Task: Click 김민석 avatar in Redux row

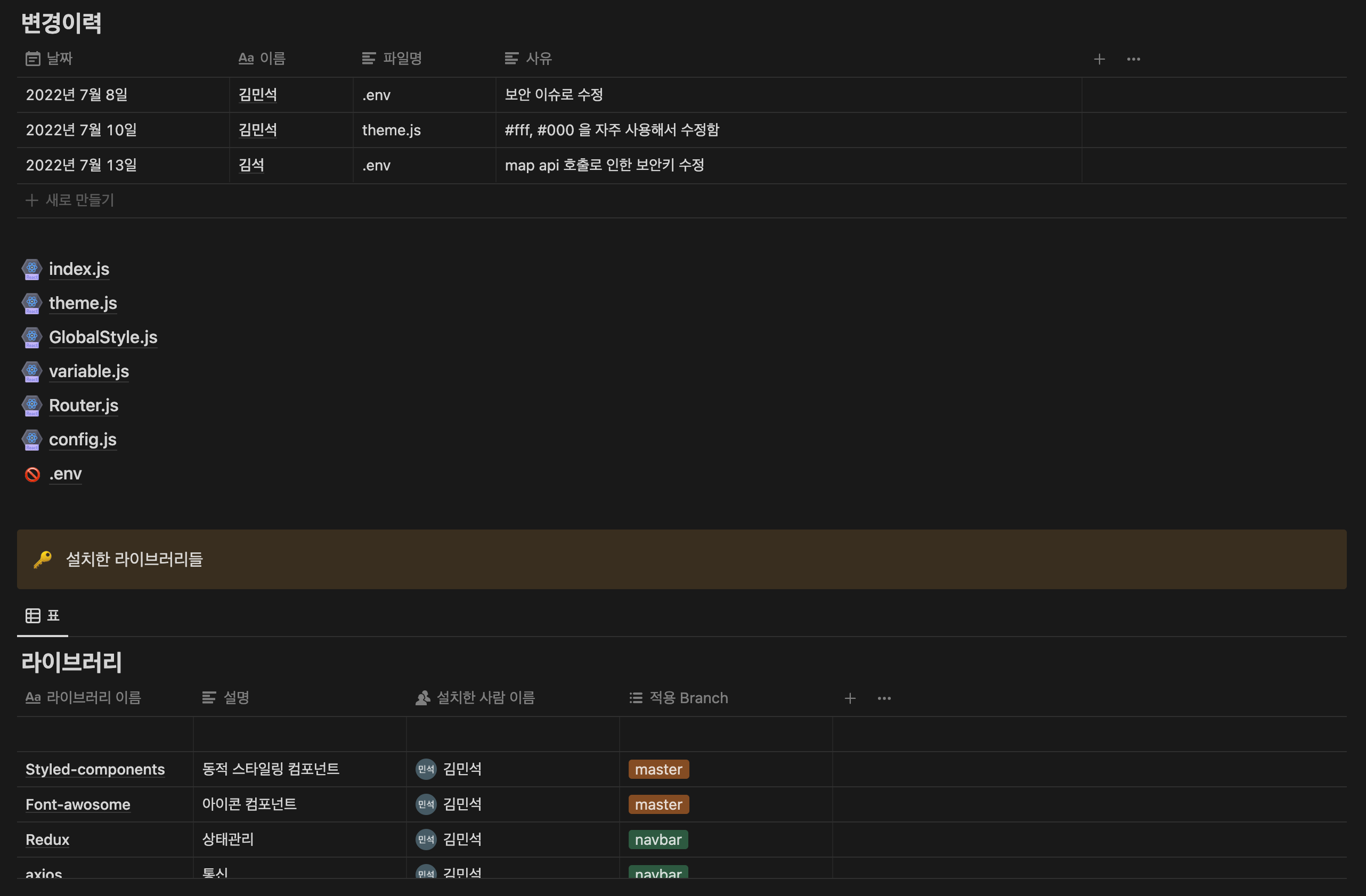Action: coord(426,840)
